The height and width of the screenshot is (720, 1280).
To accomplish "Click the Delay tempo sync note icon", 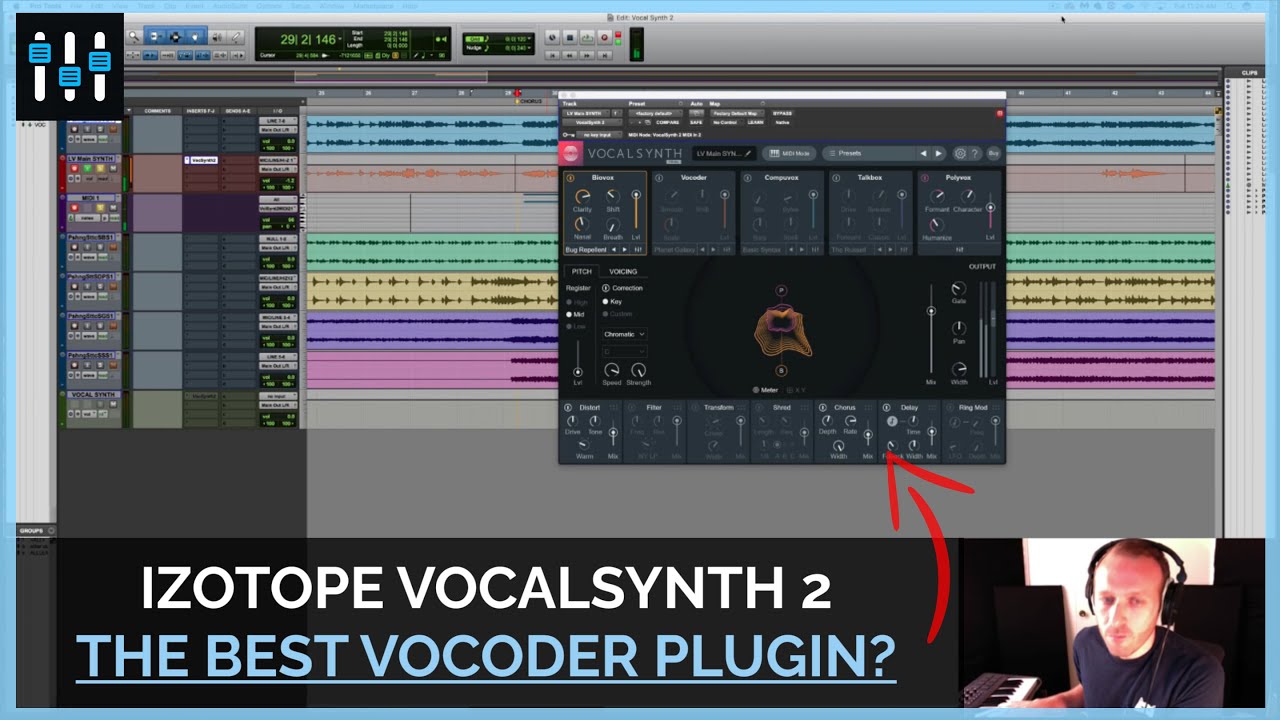I will (x=892, y=421).
